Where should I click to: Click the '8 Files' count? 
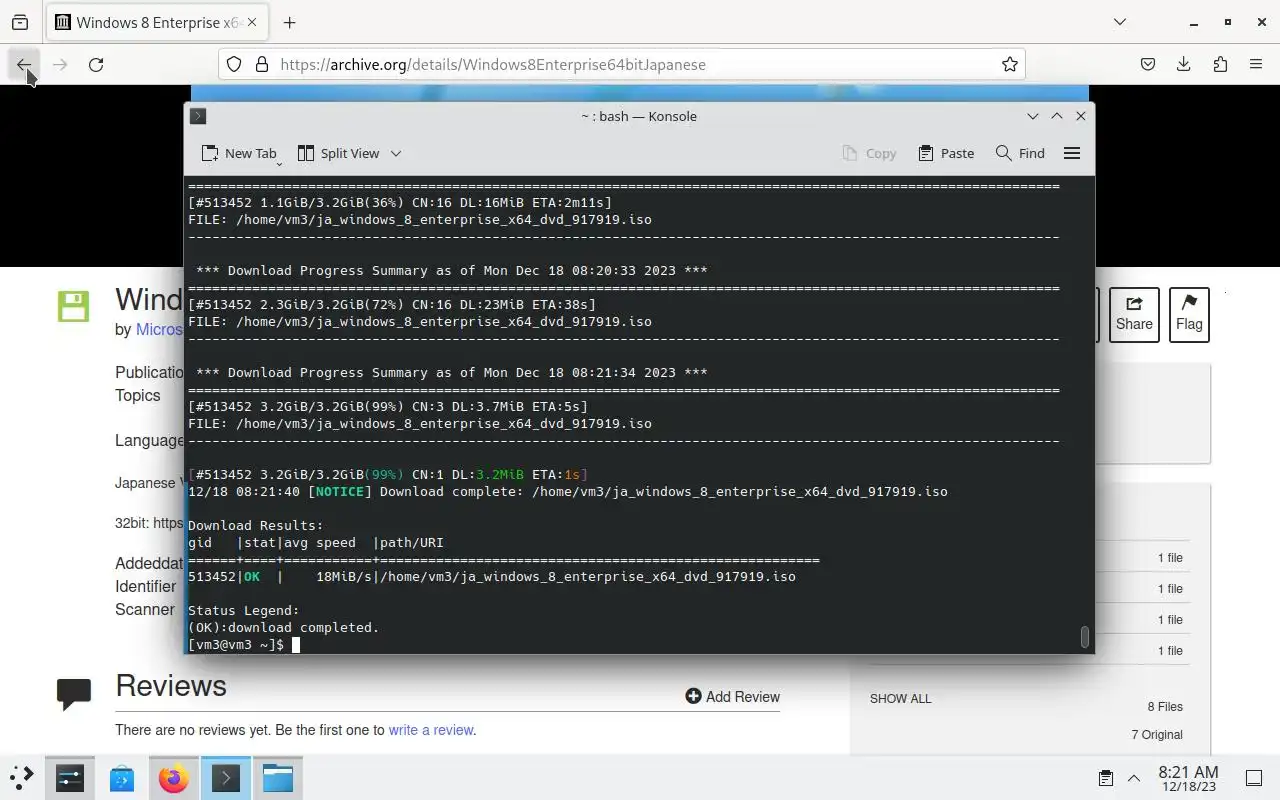(1165, 706)
